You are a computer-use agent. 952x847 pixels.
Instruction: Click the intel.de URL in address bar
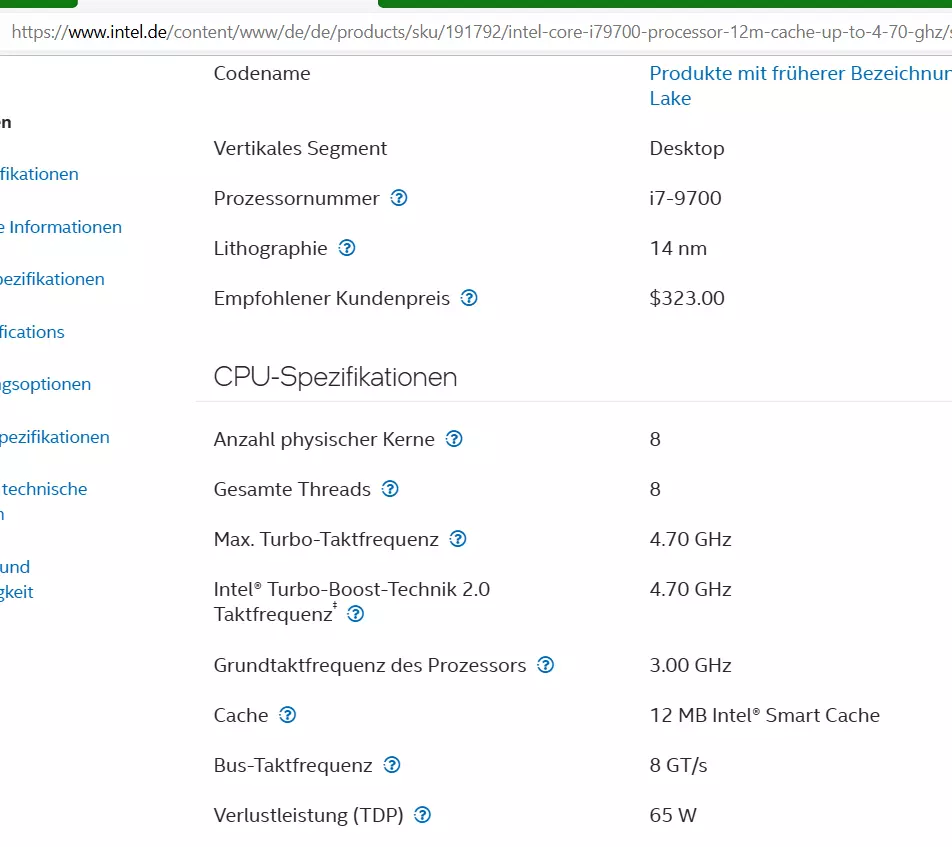(481, 32)
